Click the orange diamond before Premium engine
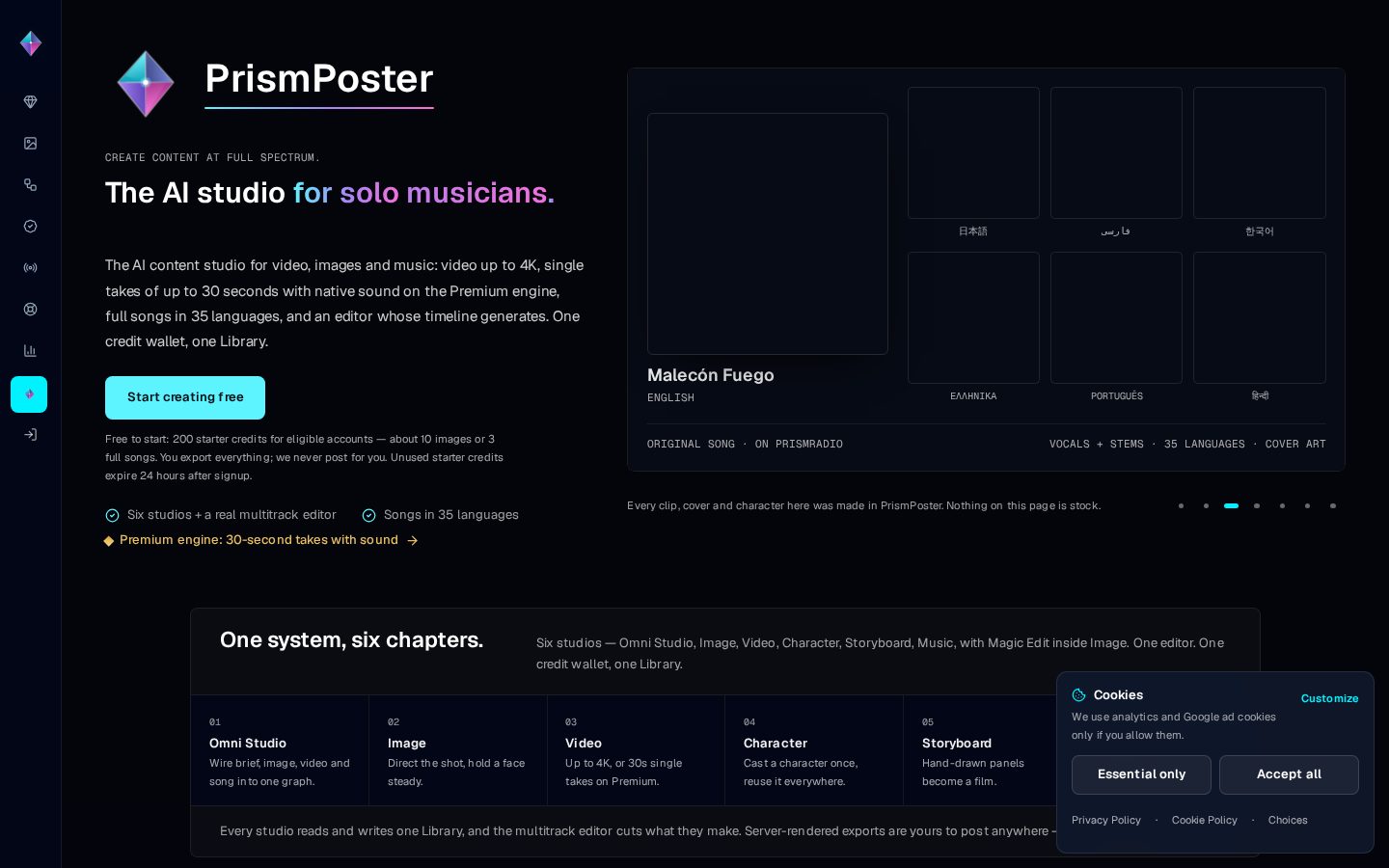This screenshot has width=1389, height=868. point(109,541)
